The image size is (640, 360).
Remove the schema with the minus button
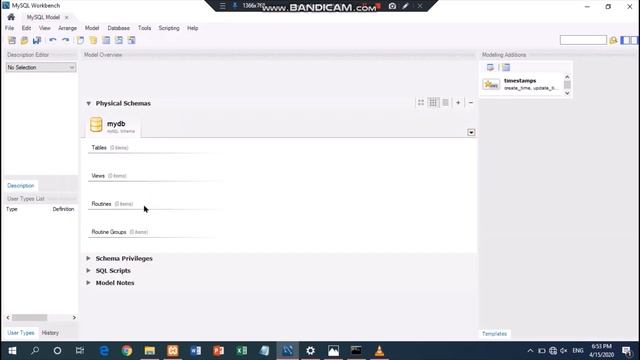click(471, 103)
